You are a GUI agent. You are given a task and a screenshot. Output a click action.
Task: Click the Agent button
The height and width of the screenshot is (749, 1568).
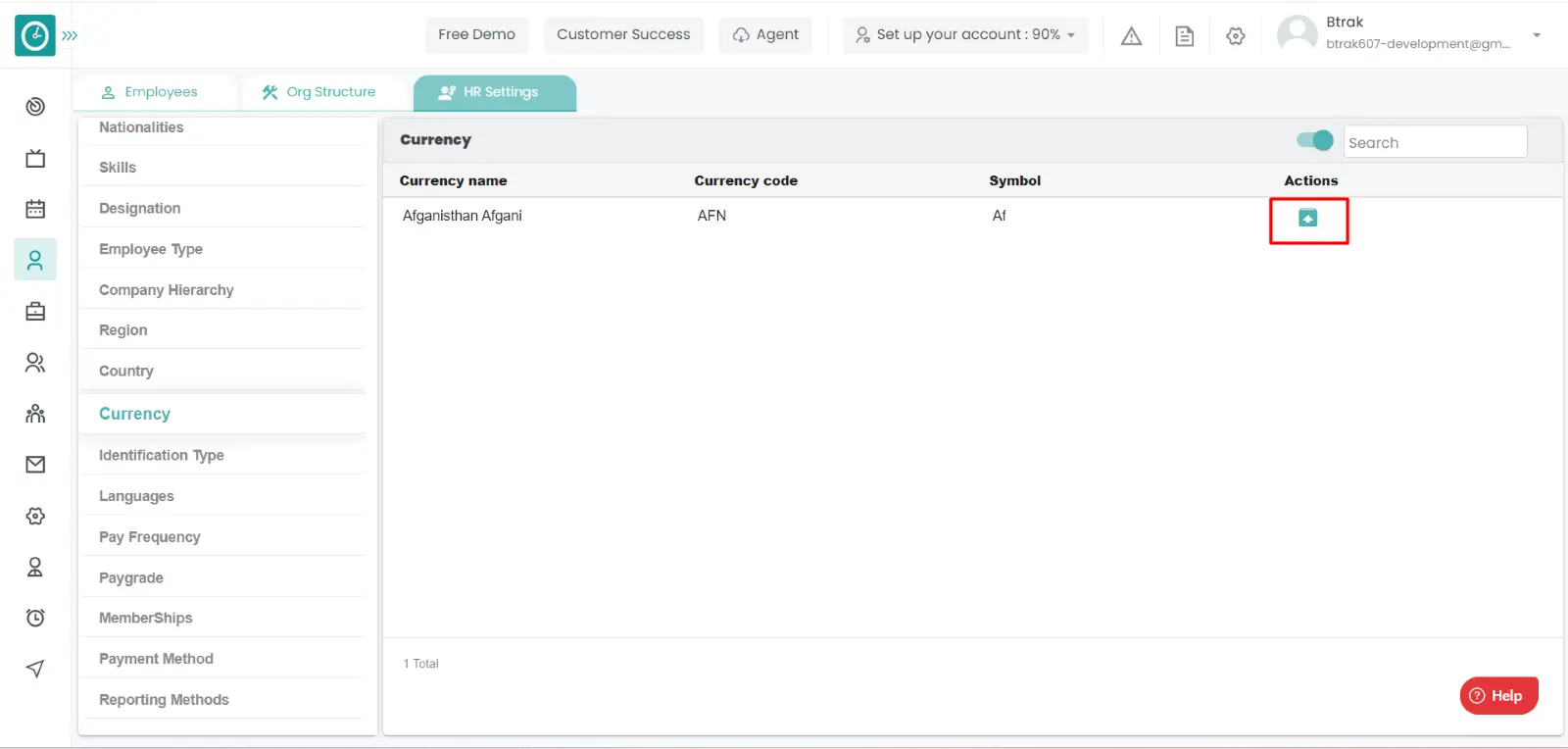click(x=765, y=34)
